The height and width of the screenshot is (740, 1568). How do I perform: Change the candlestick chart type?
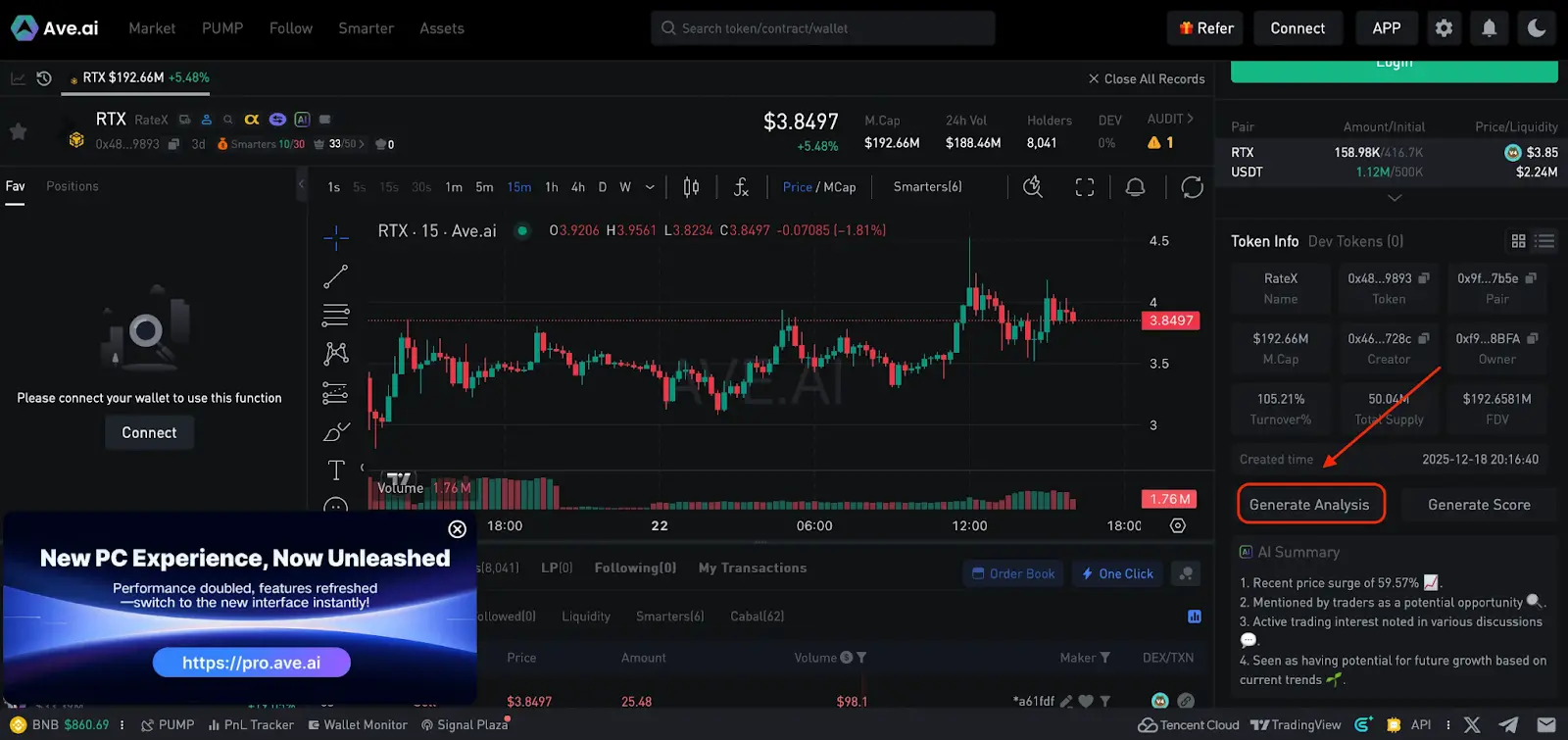[691, 187]
